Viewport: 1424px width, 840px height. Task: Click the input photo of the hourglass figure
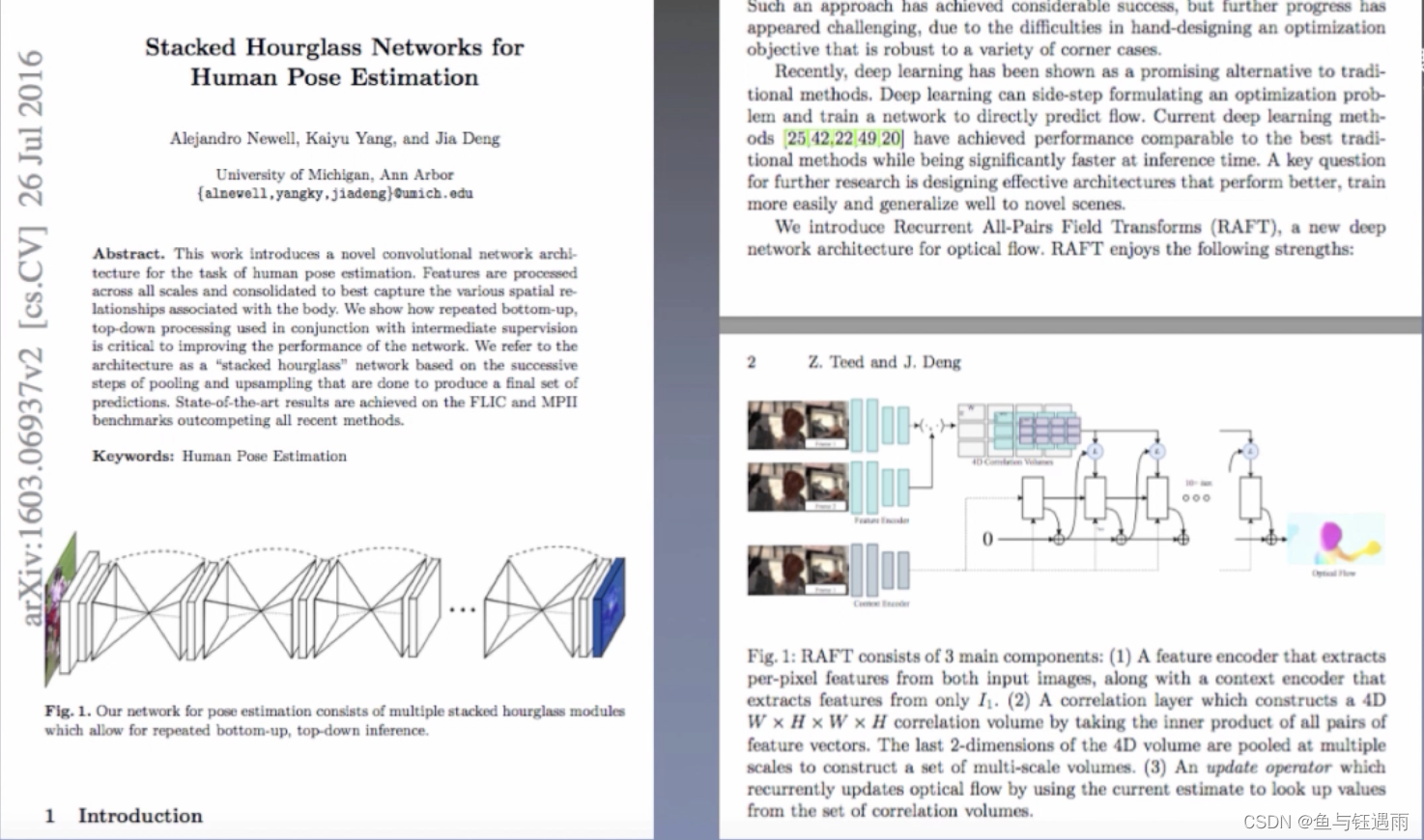click(x=60, y=610)
